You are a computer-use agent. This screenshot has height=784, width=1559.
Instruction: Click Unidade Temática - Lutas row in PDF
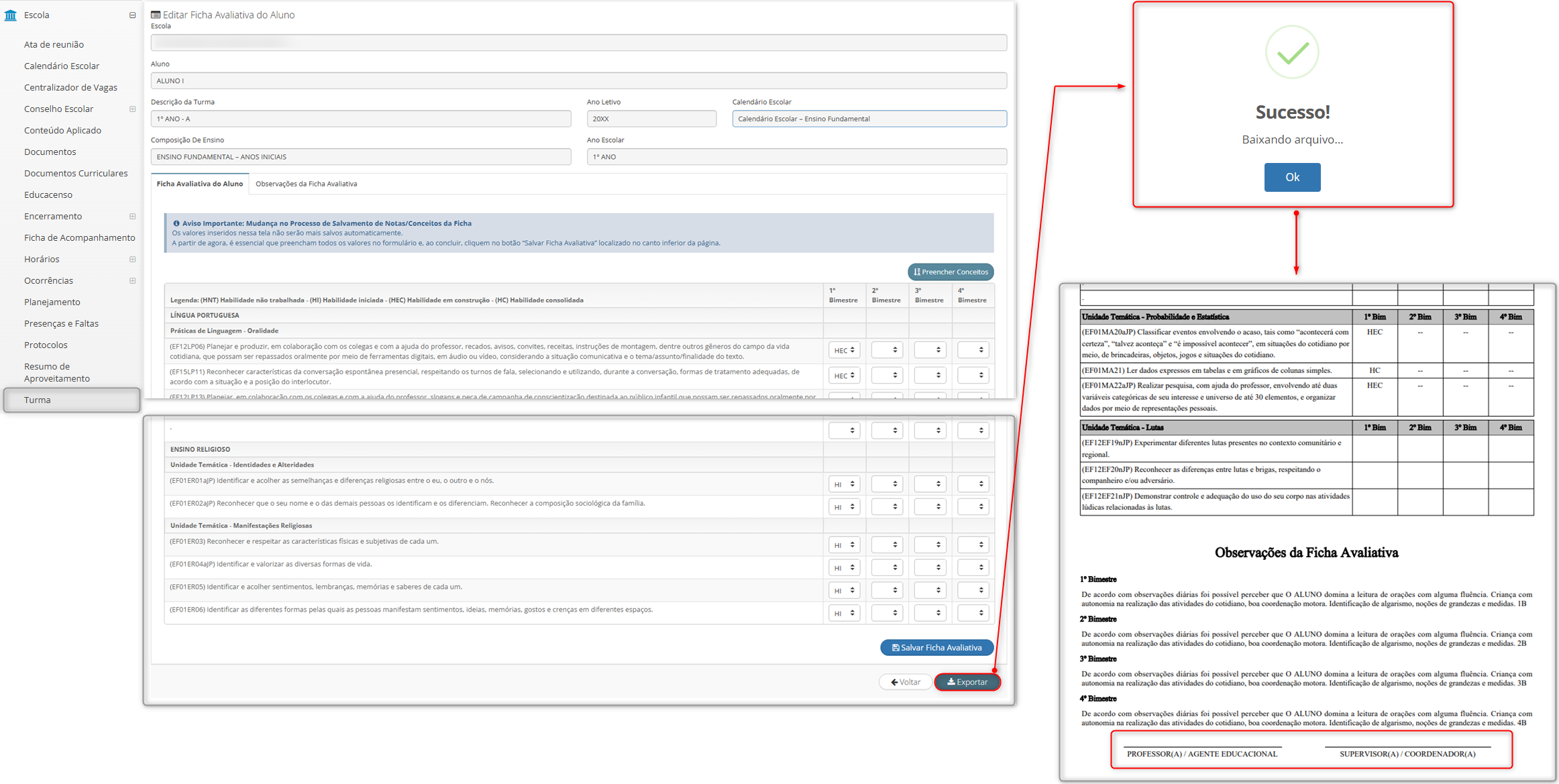1307,427
